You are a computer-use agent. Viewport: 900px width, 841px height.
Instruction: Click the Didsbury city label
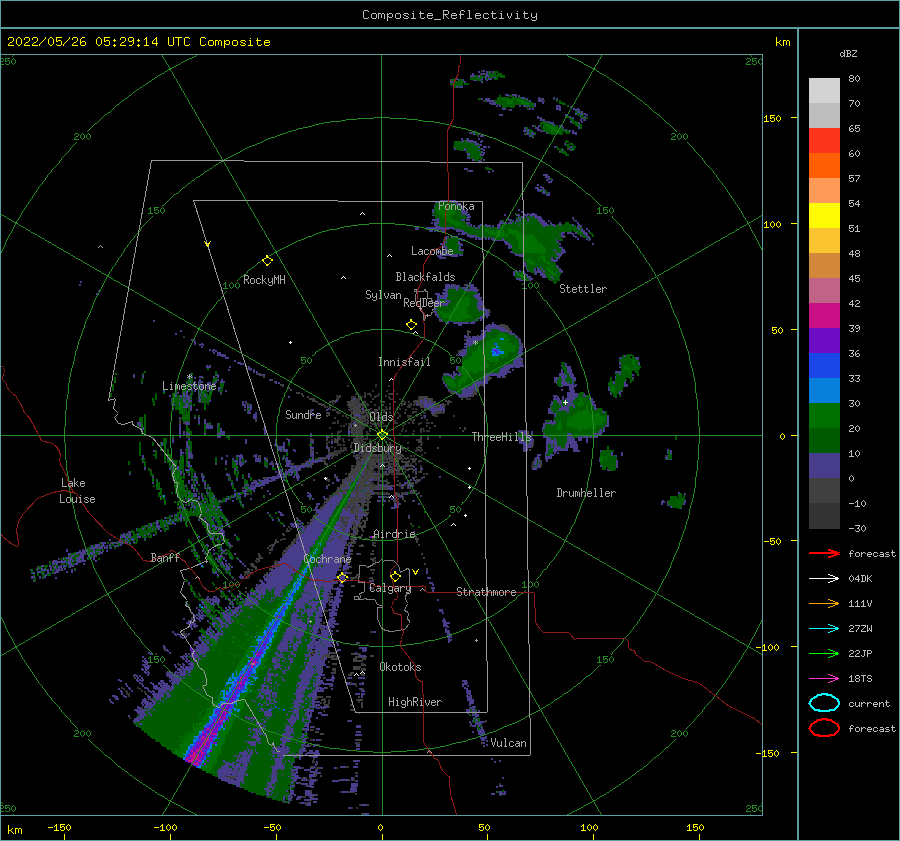point(377,448)
